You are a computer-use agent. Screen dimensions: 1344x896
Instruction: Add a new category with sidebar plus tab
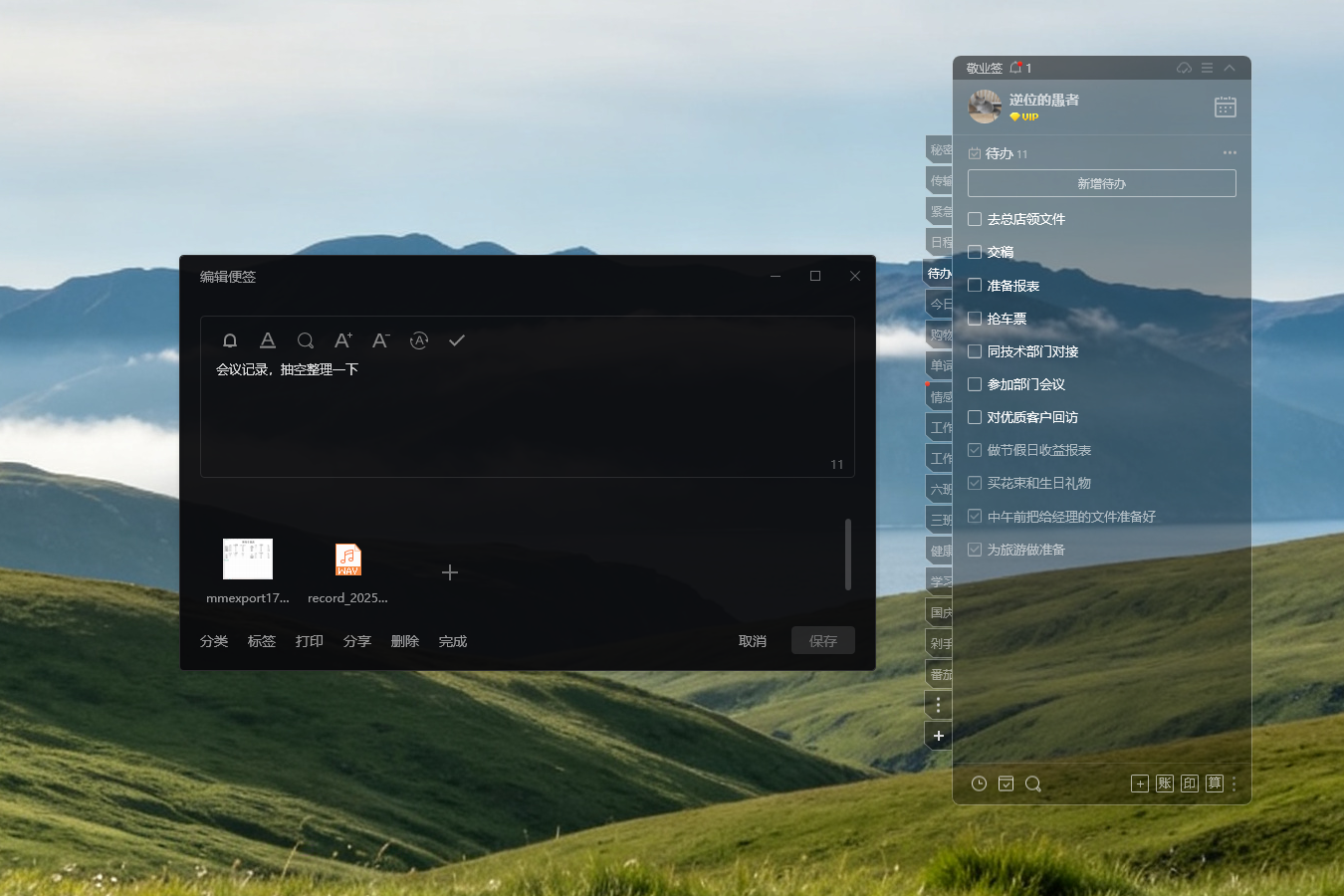click(x=938, y=736)
